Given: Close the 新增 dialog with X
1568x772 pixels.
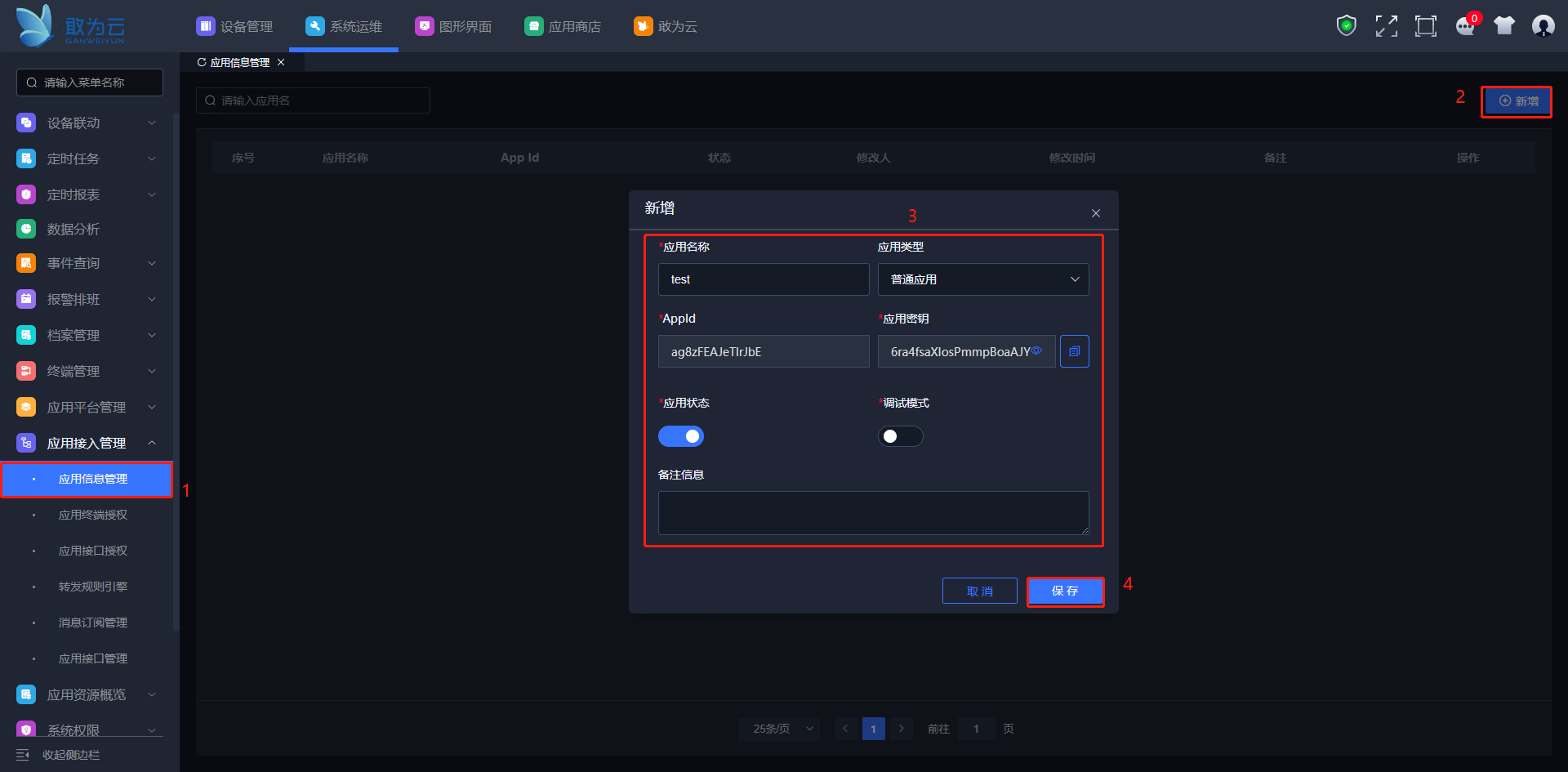Looking at the screenshot, I should click(1096, 213).
